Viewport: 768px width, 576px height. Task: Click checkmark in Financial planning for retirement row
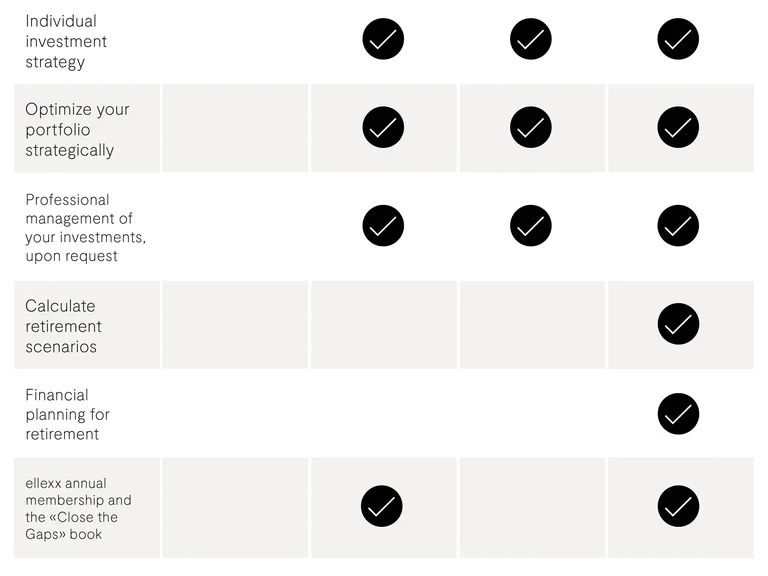click(x=678, y=414)
